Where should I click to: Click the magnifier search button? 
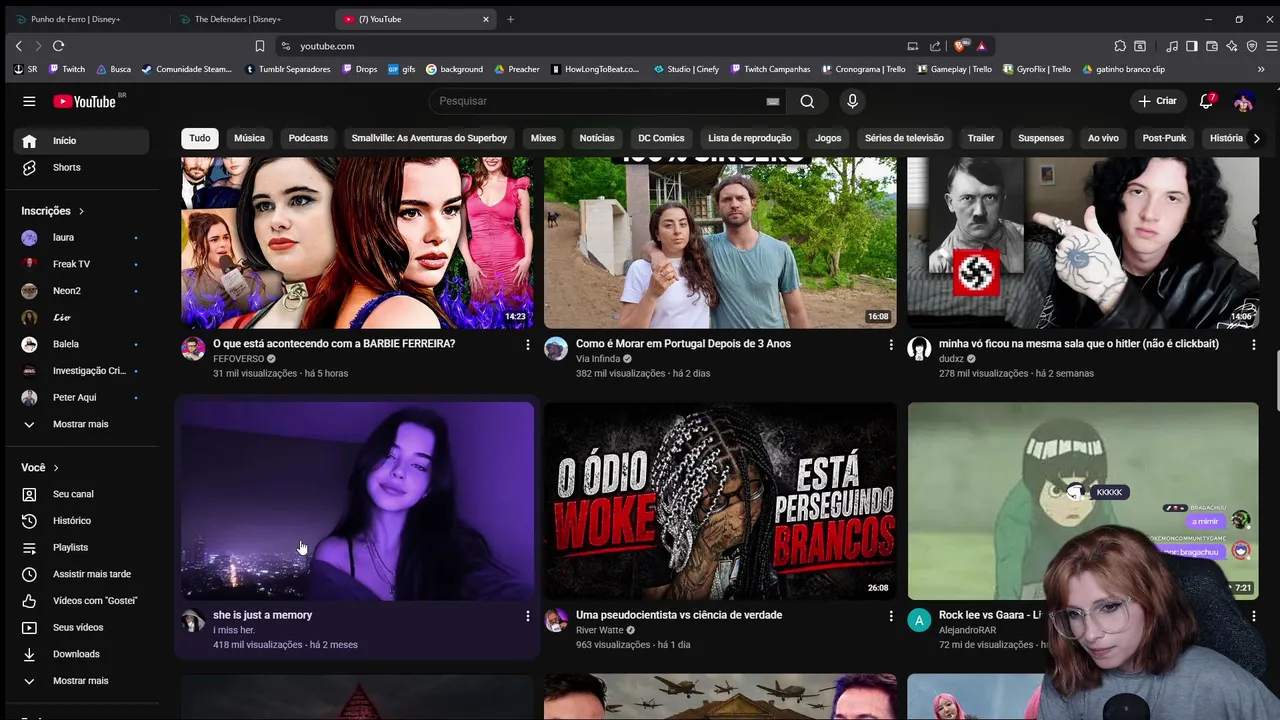807,101
